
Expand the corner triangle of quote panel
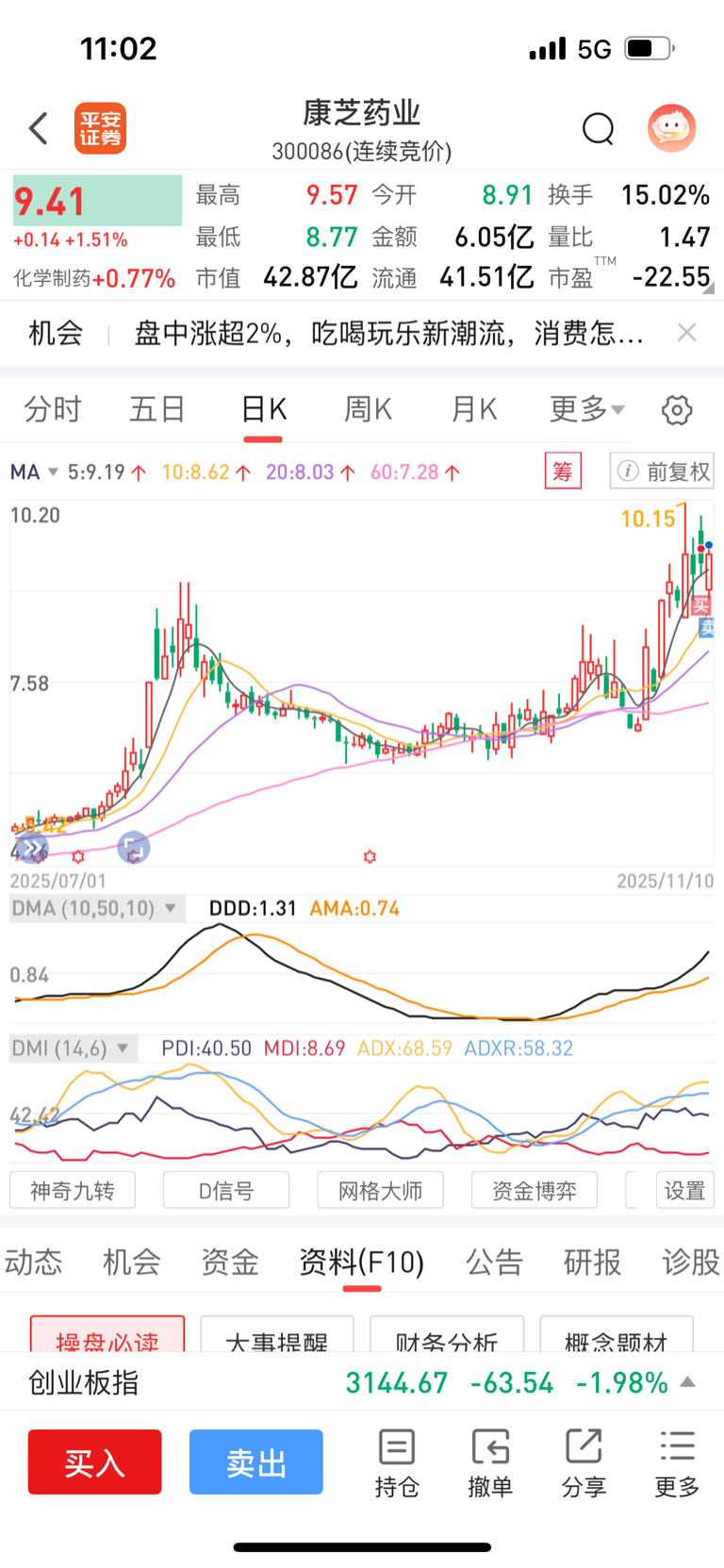[x=709, y=289]
